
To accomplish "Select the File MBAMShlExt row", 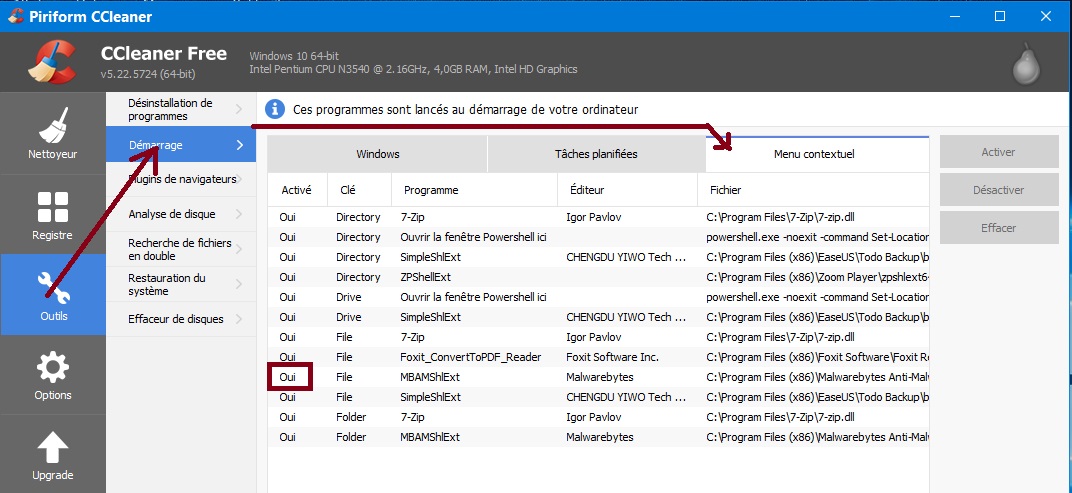I will (598, 377).
